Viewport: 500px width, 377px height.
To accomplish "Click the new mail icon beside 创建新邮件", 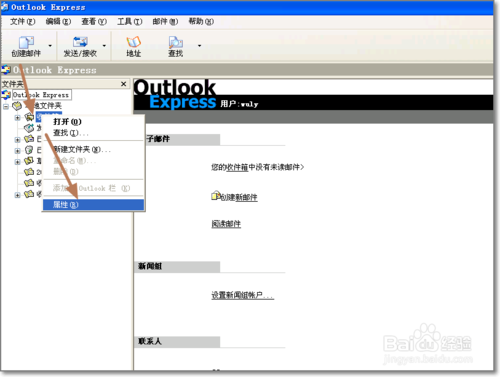I will point(216,195).
